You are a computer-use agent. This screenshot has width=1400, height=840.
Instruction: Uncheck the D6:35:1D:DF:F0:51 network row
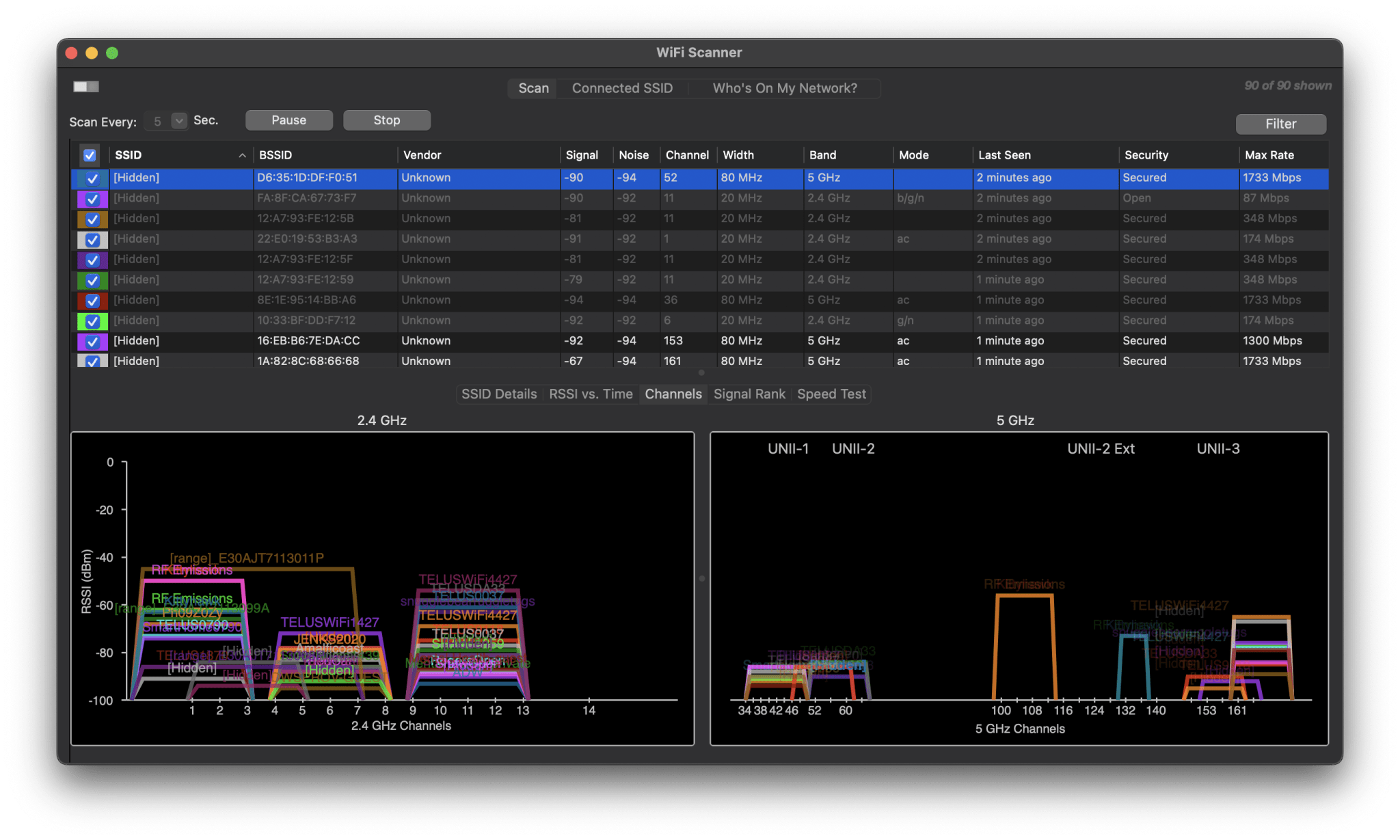[92, 178]
